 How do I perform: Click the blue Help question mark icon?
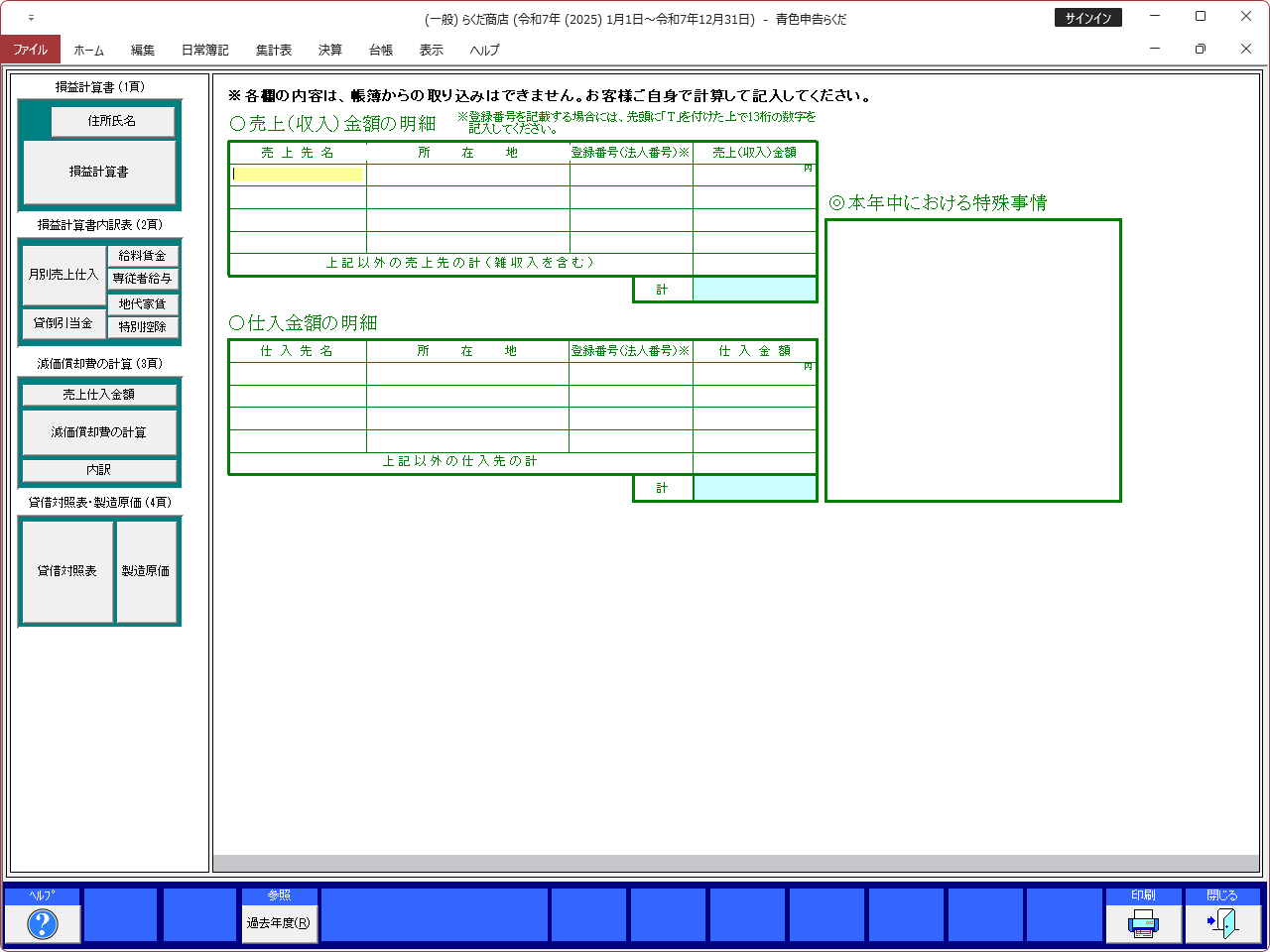point(42,923)
